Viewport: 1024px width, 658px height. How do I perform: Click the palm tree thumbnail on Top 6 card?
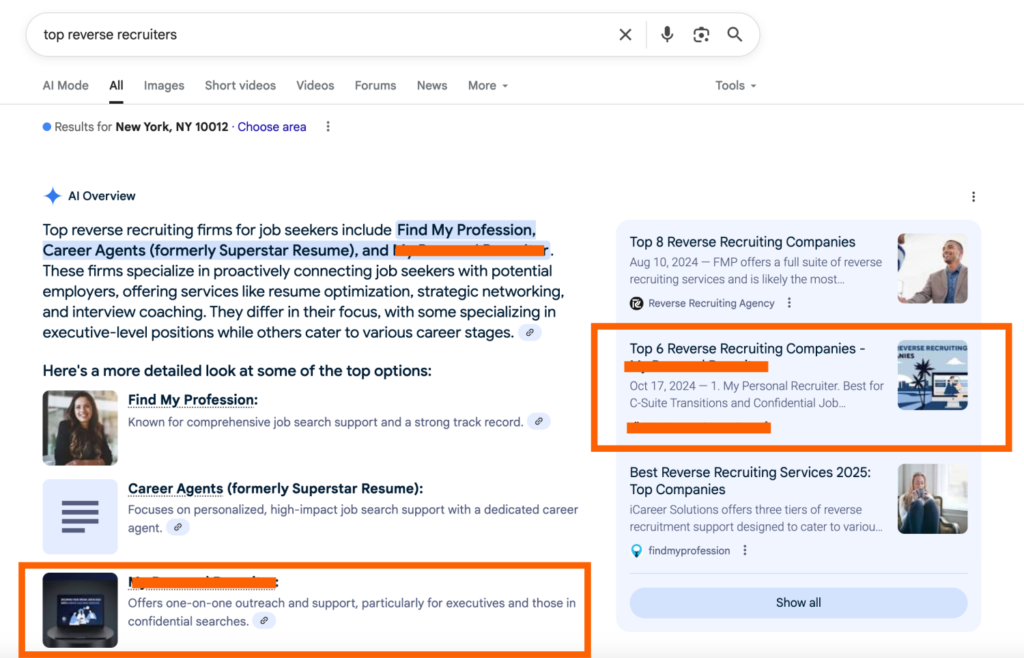coord(933,375)
